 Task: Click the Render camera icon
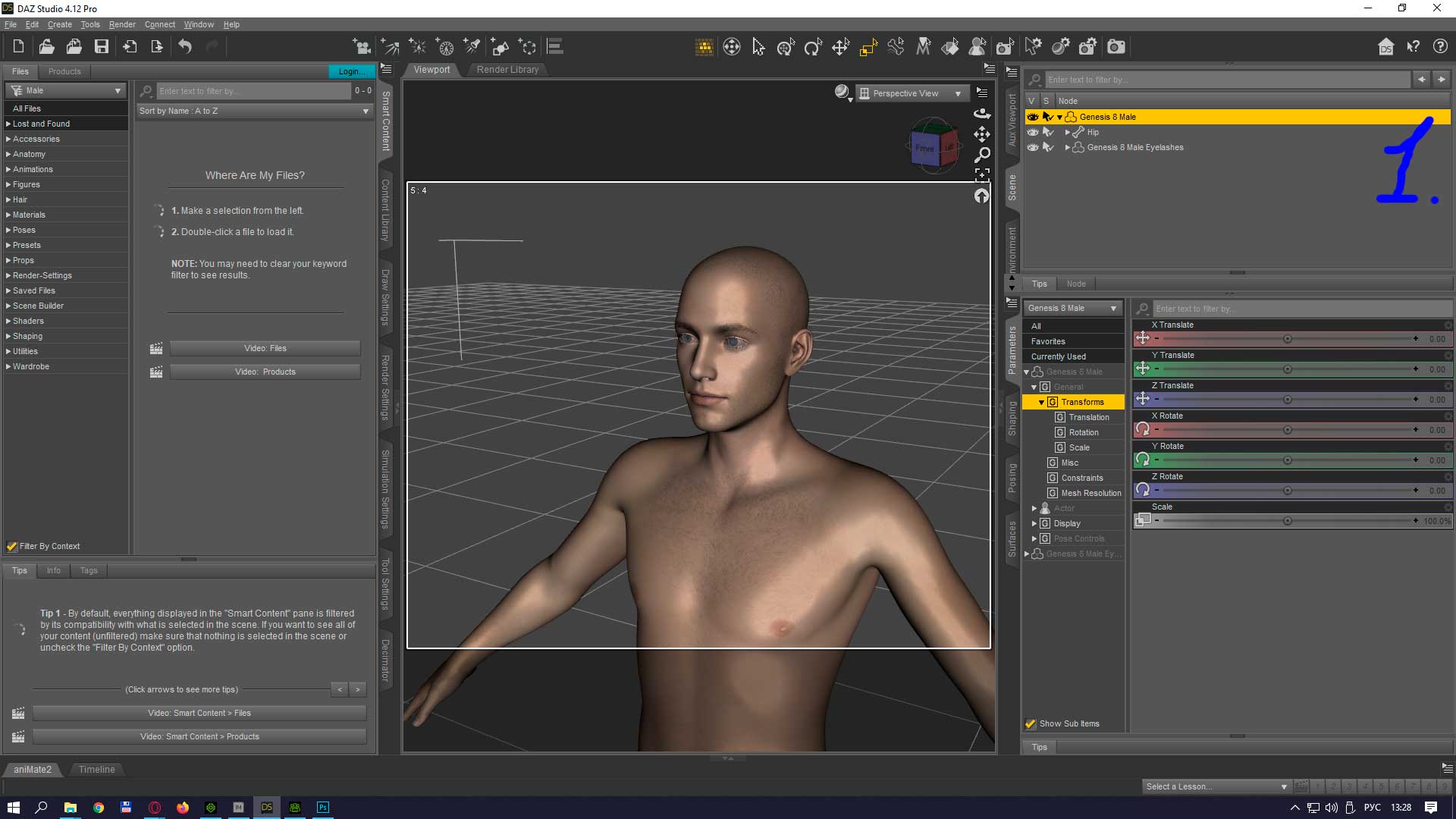coord(1116,47)
